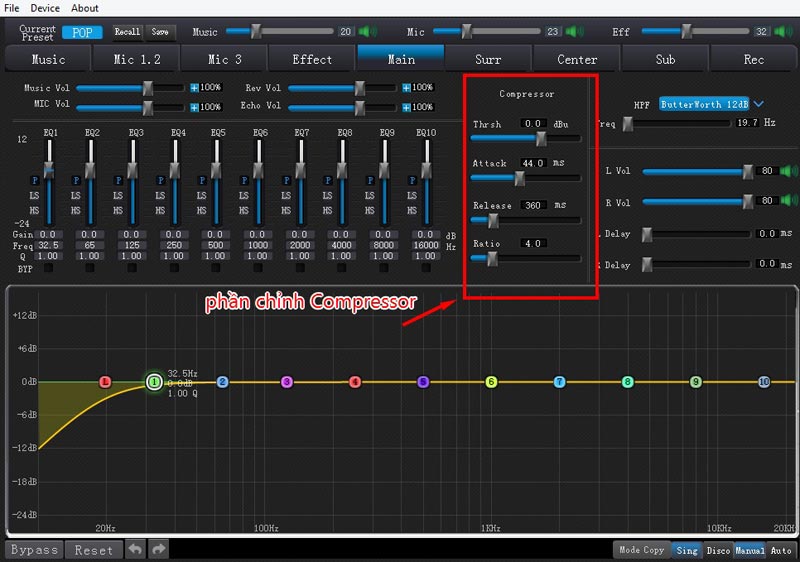Mute the R Vol speaker icon
This screenshot has height=562, width=800.
[789, 201]
